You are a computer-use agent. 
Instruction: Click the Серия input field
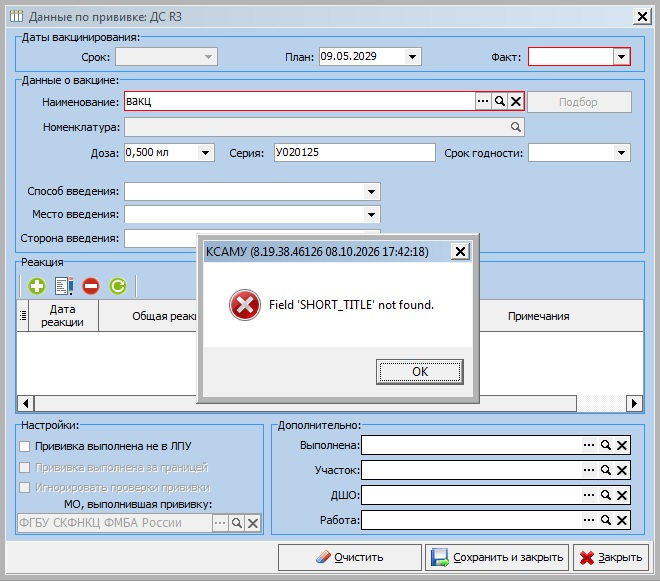354,152
